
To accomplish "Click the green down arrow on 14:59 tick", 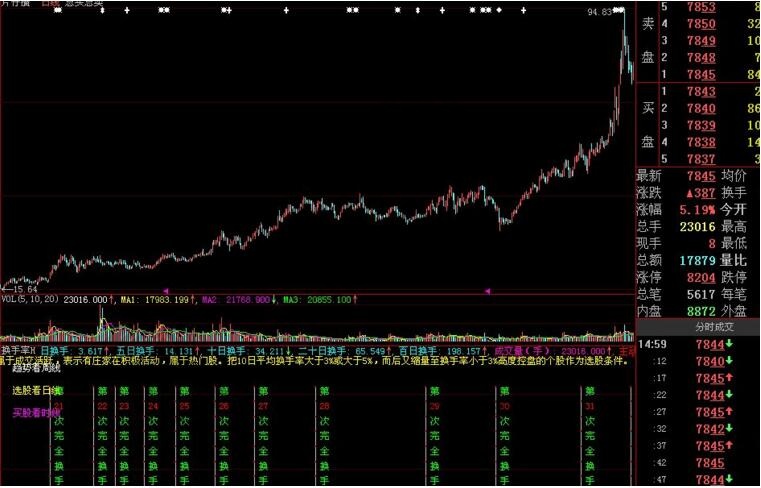I will (x=729, y=345).
